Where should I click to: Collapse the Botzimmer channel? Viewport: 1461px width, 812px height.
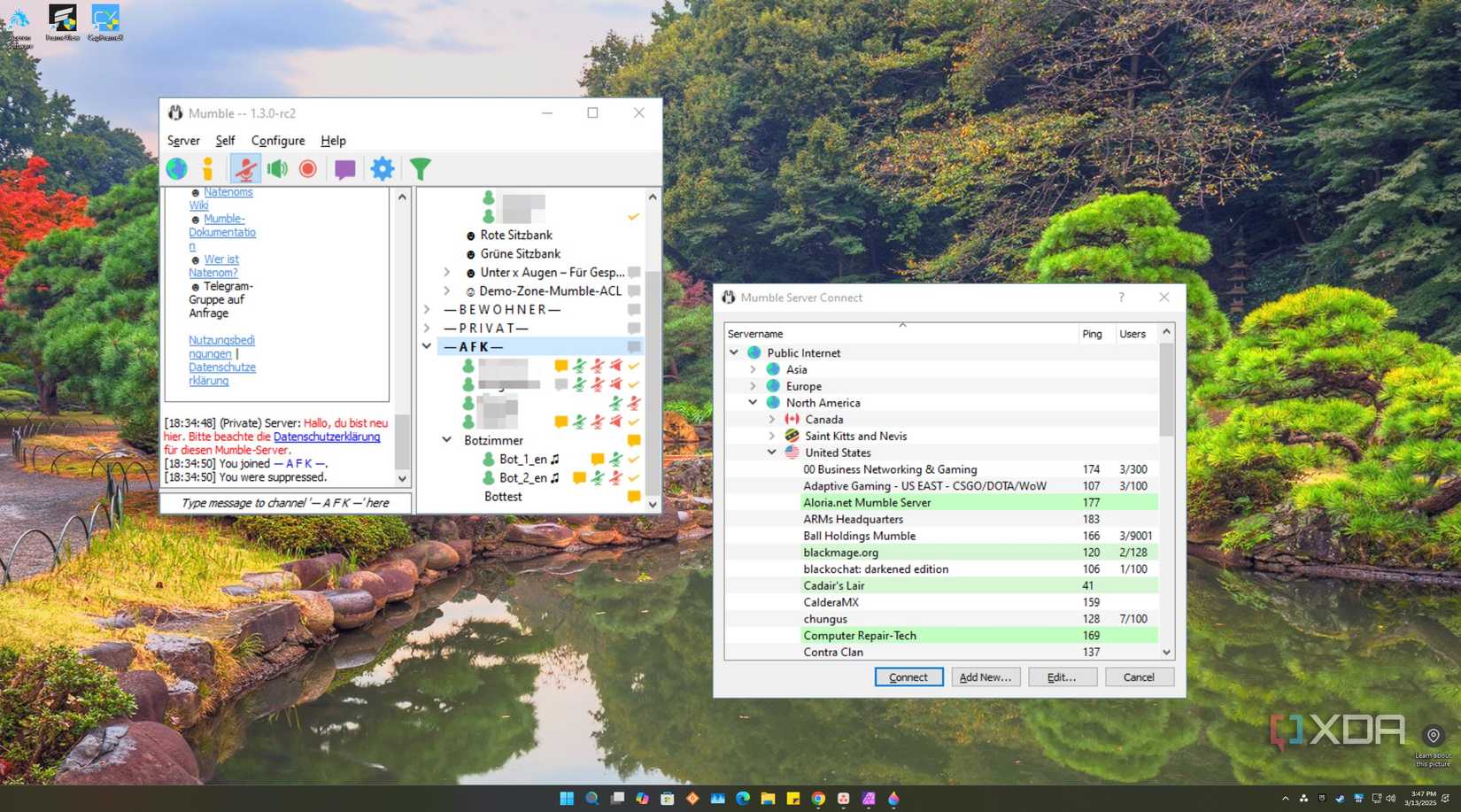click(446, 439)
